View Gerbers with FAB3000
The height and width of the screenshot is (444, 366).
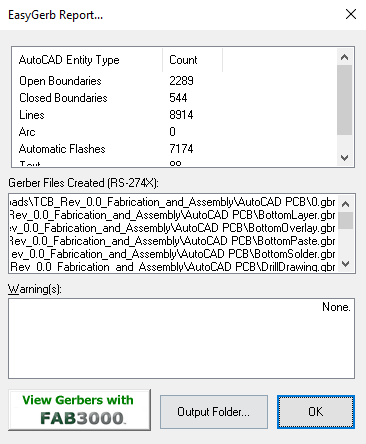pyautogui.click(x=79, y=410)
